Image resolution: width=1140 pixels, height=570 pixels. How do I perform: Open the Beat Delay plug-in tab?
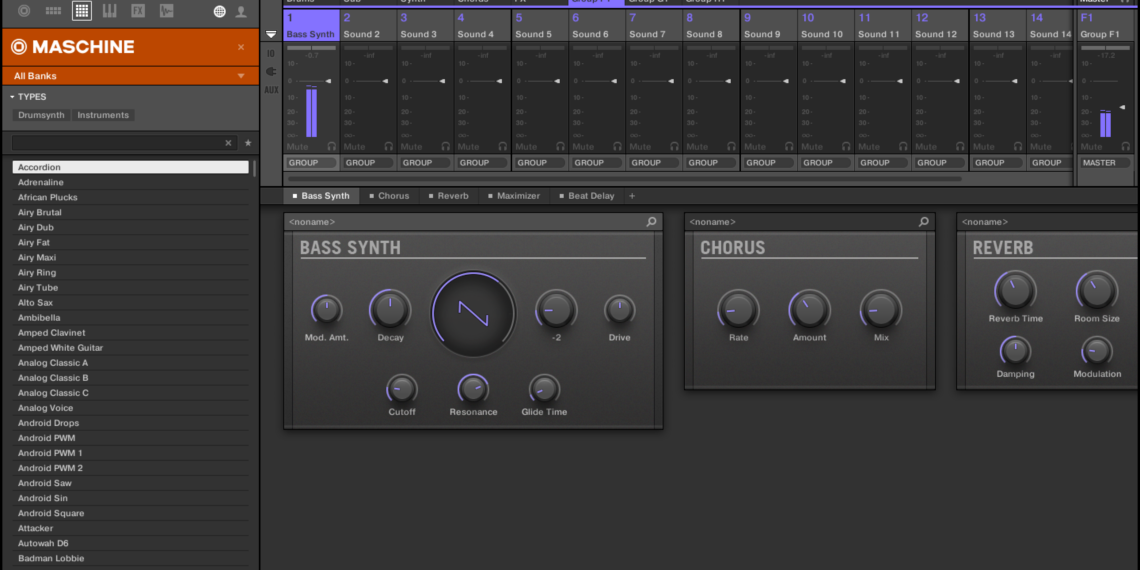tap(590, 196)
